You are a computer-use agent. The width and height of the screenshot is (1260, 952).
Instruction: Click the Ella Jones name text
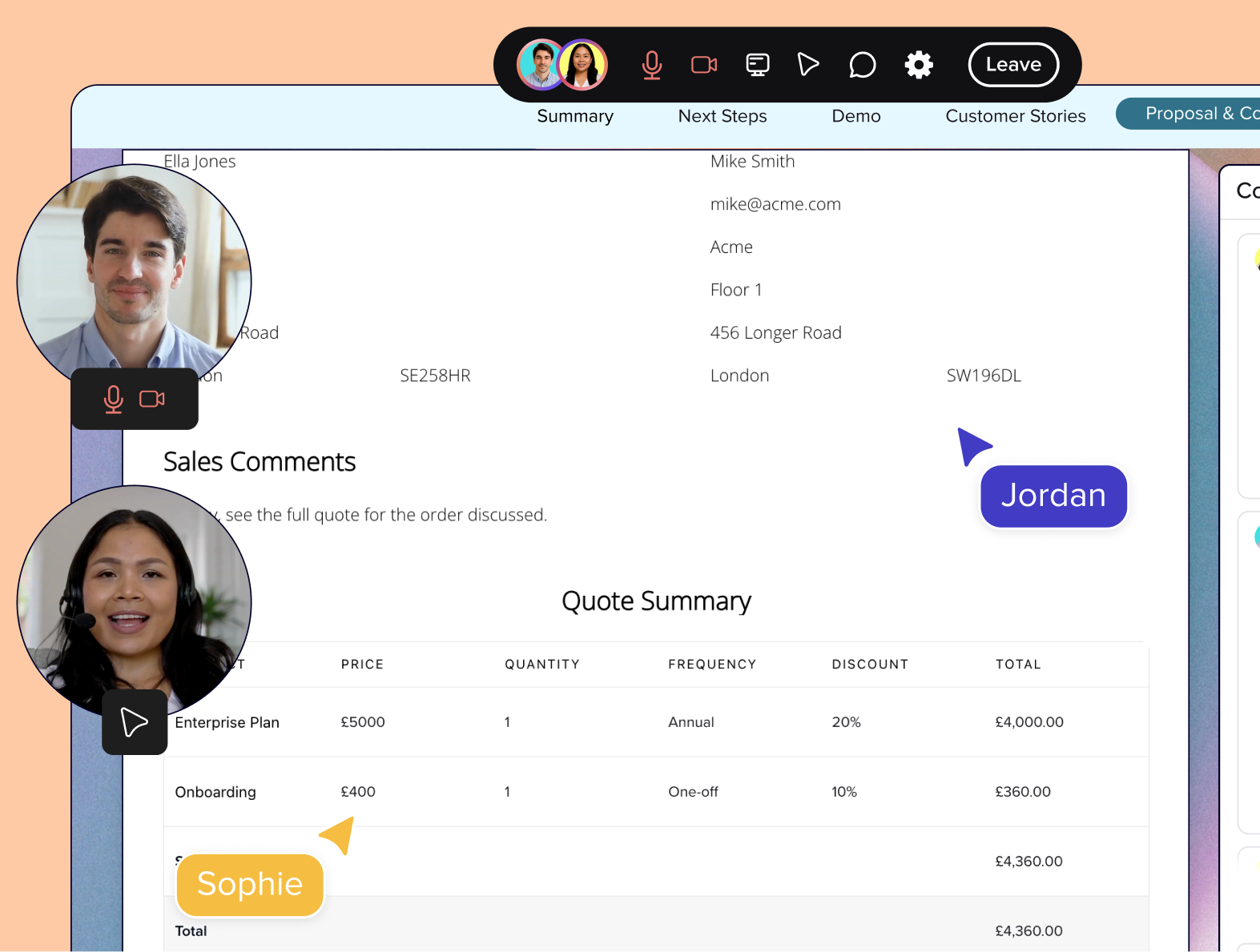tap(199, 162)
